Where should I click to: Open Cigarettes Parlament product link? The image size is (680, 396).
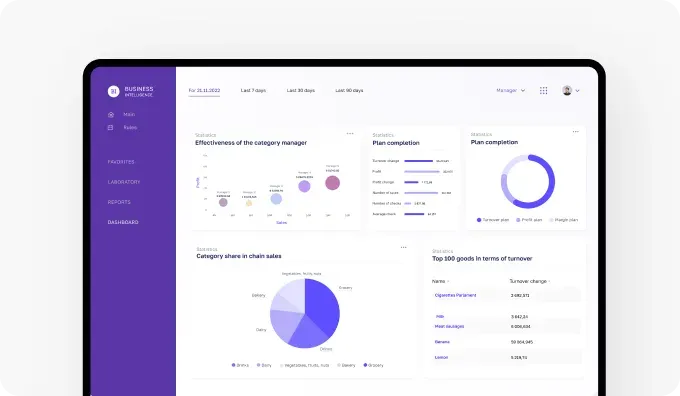455,295
